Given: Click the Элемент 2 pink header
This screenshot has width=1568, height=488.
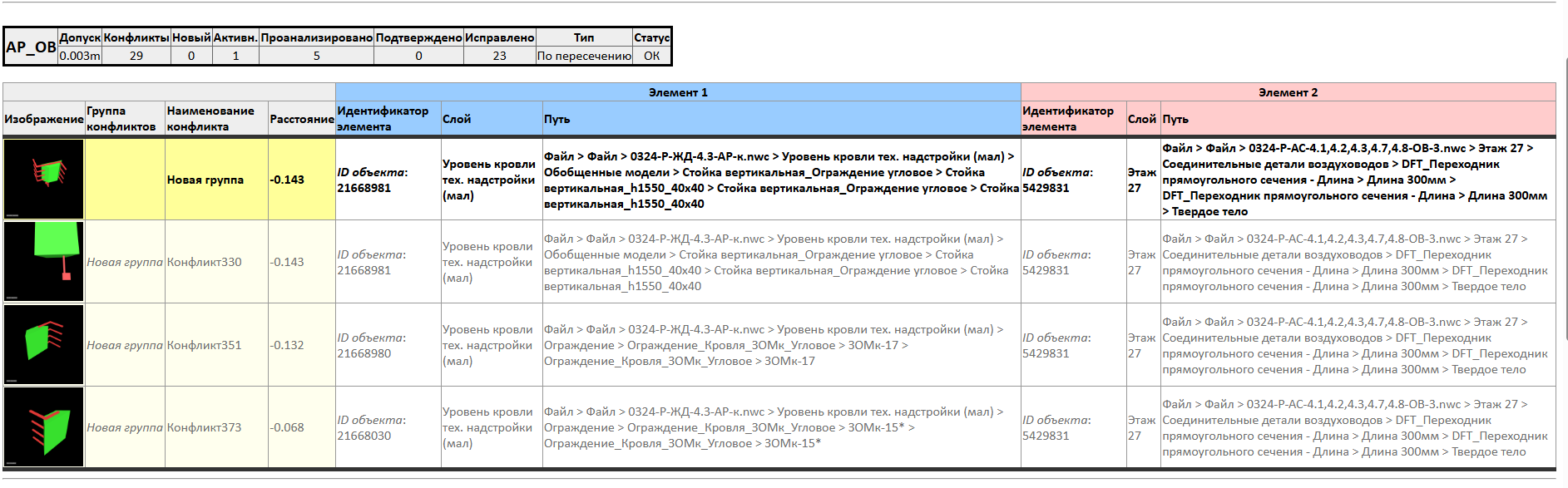Looking at the screenshot, I should pos(1288,92).
